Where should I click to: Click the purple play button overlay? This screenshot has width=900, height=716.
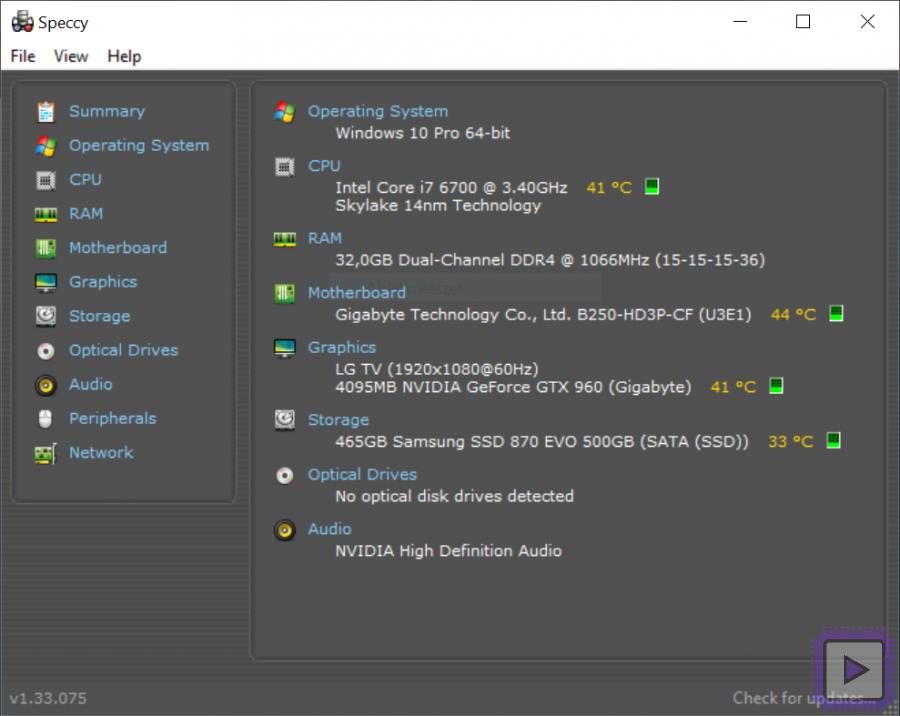tap(854, 669)
